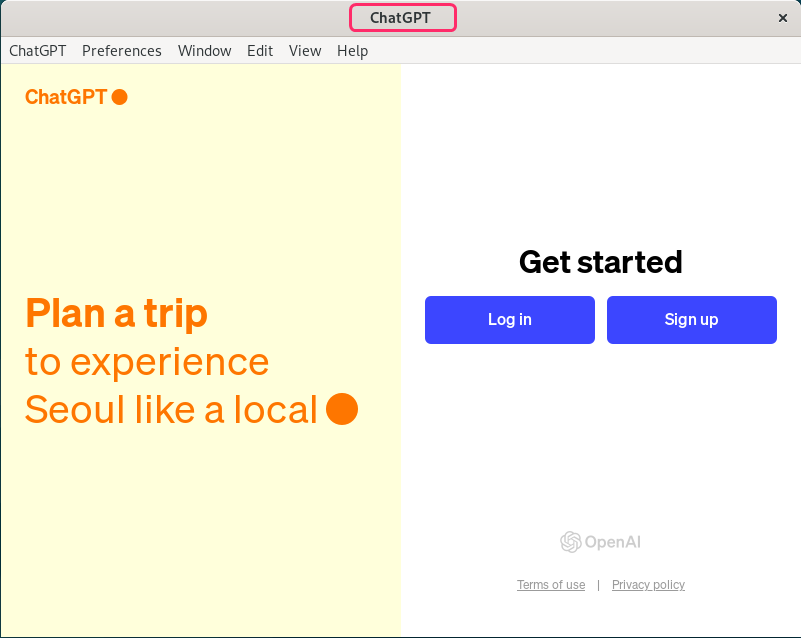
Task: Click the orange ChatGPT wordmark in the left panel
Action: pyautogui.click(x=65, y=97)
